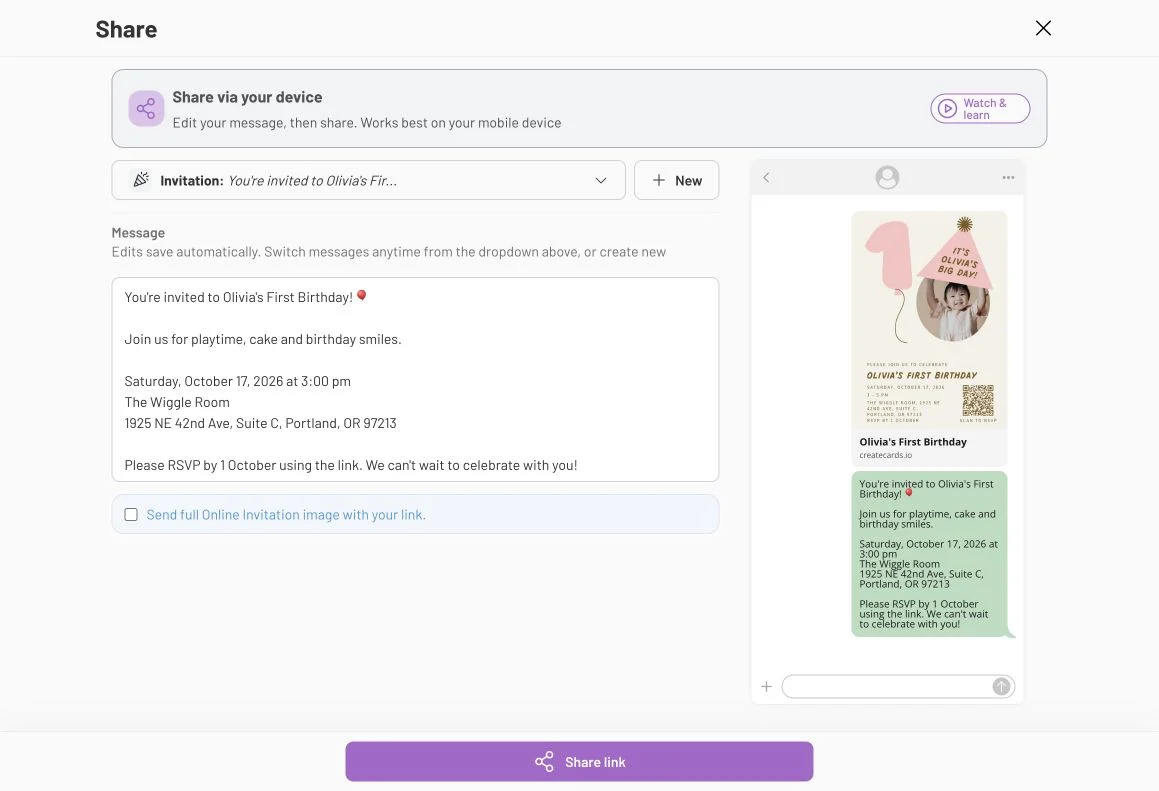Click the 'Saturday, October 17, 2026' line

click(237, 381)
